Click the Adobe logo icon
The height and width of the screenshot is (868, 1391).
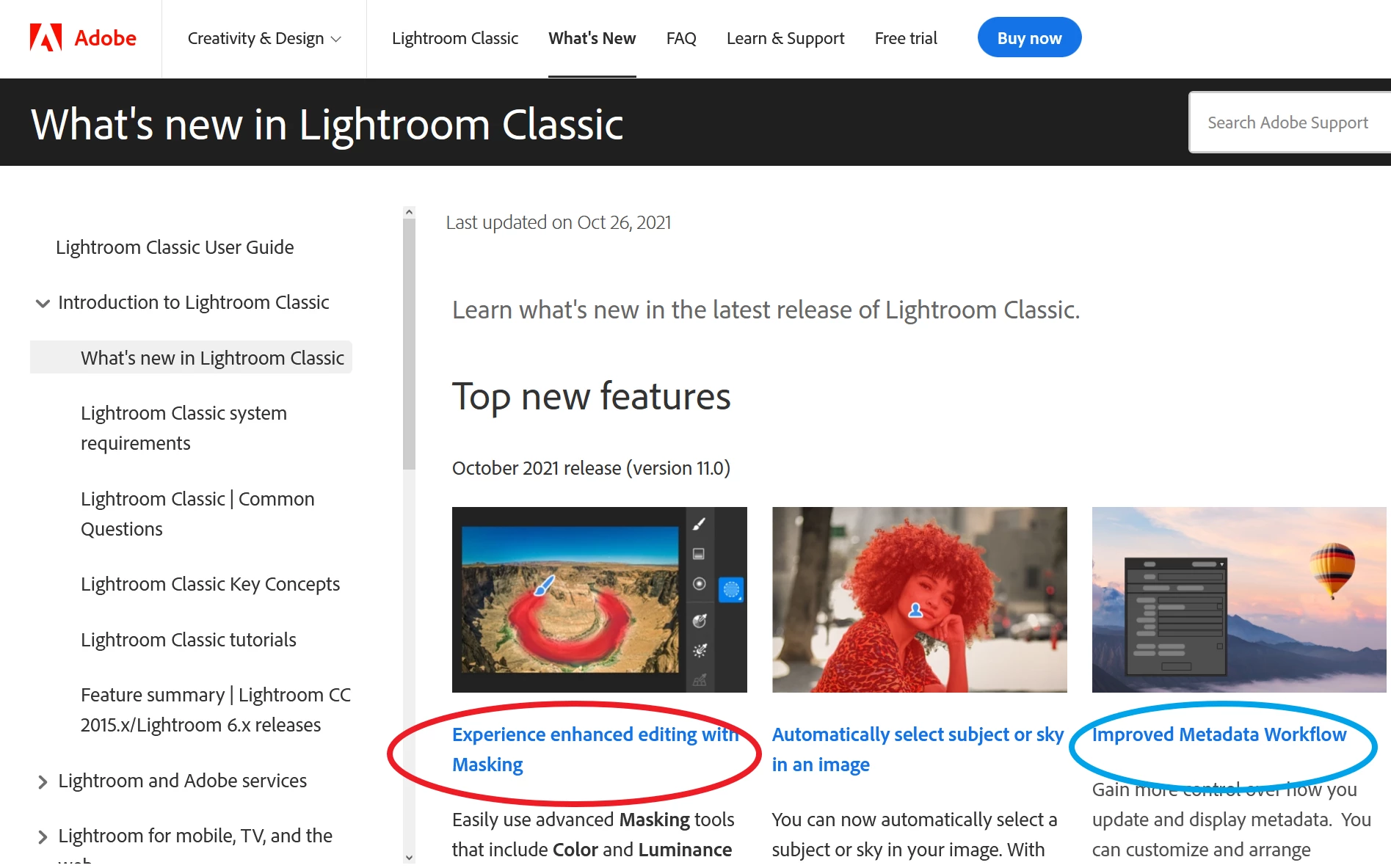pyautogui.click(x=46, y=37)
